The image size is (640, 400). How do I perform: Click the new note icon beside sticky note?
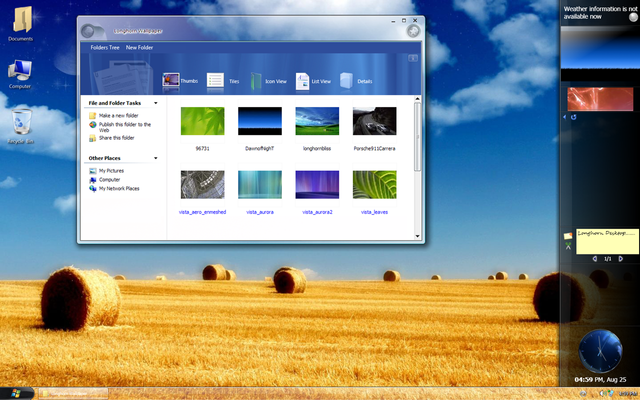[x=568, y=236]
